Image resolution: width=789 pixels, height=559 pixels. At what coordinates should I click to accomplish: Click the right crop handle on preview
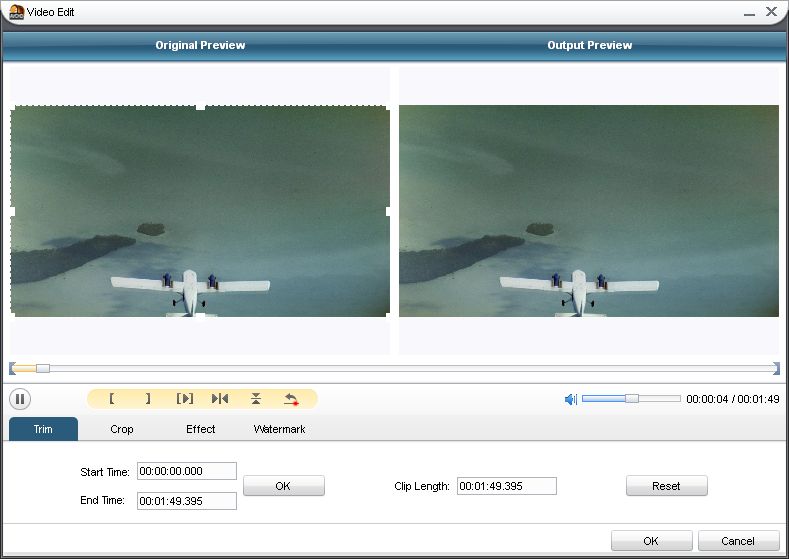click(x=388, y=211)
